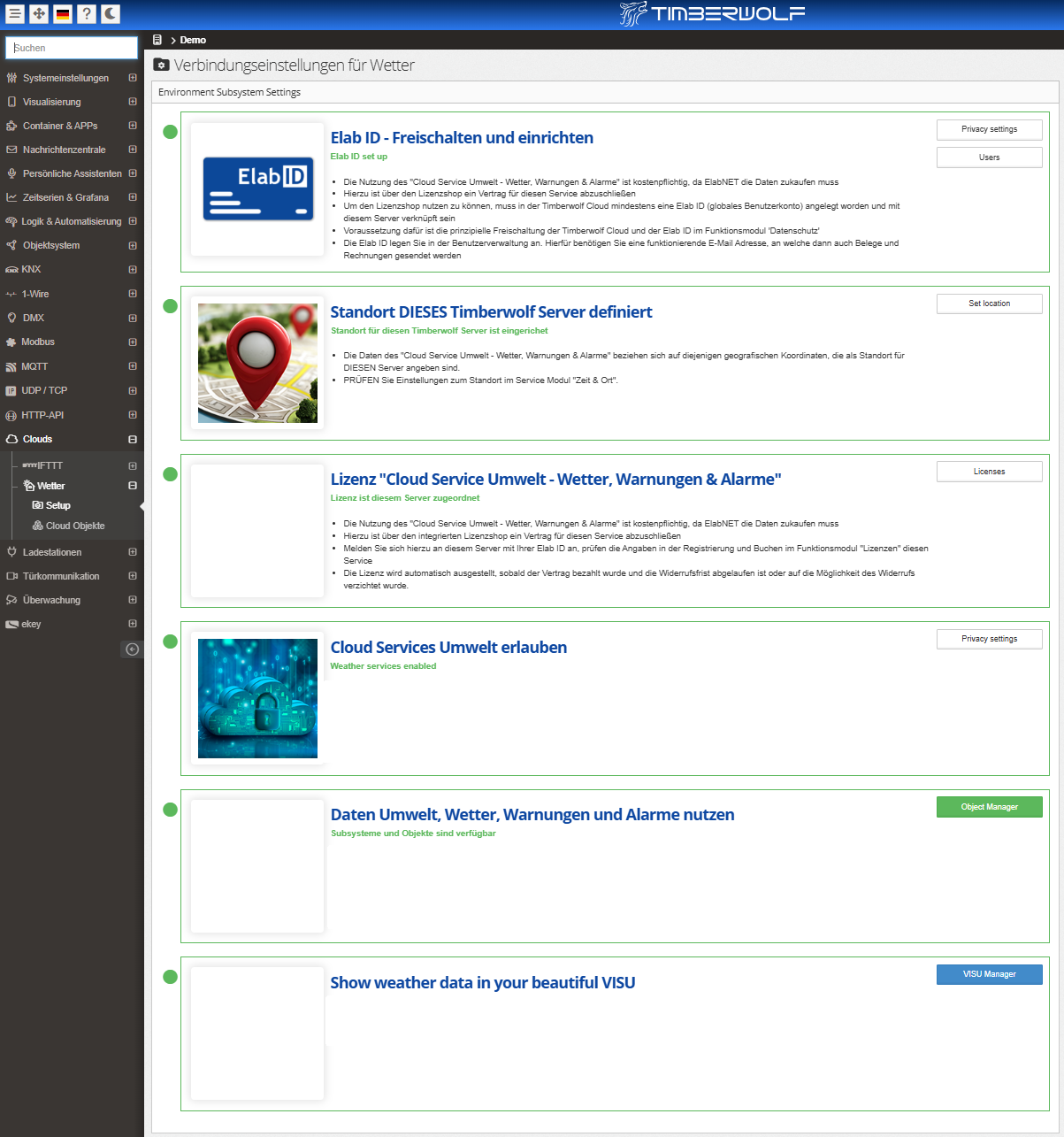
Task: Open the Visualisierung menu item
Action: pos(51,102)
